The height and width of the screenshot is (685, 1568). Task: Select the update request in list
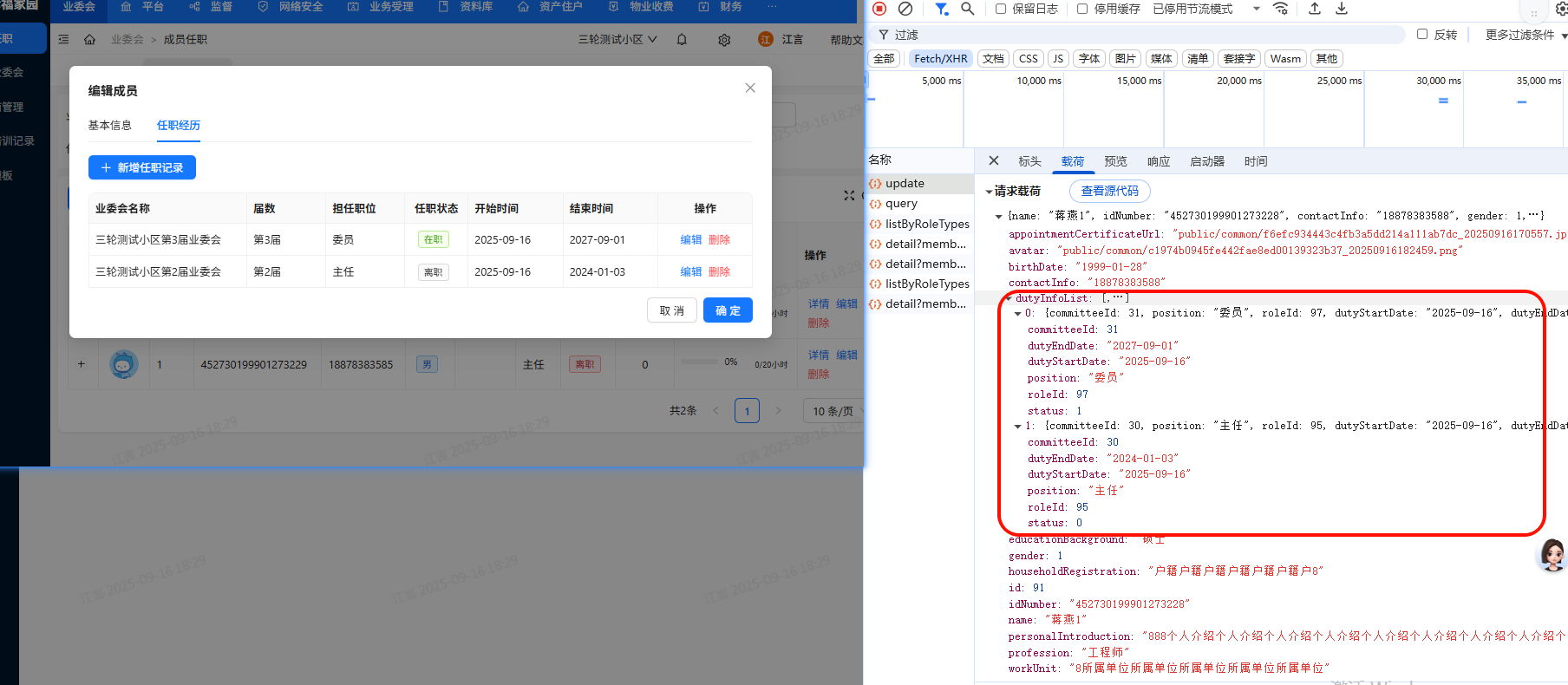905,184
